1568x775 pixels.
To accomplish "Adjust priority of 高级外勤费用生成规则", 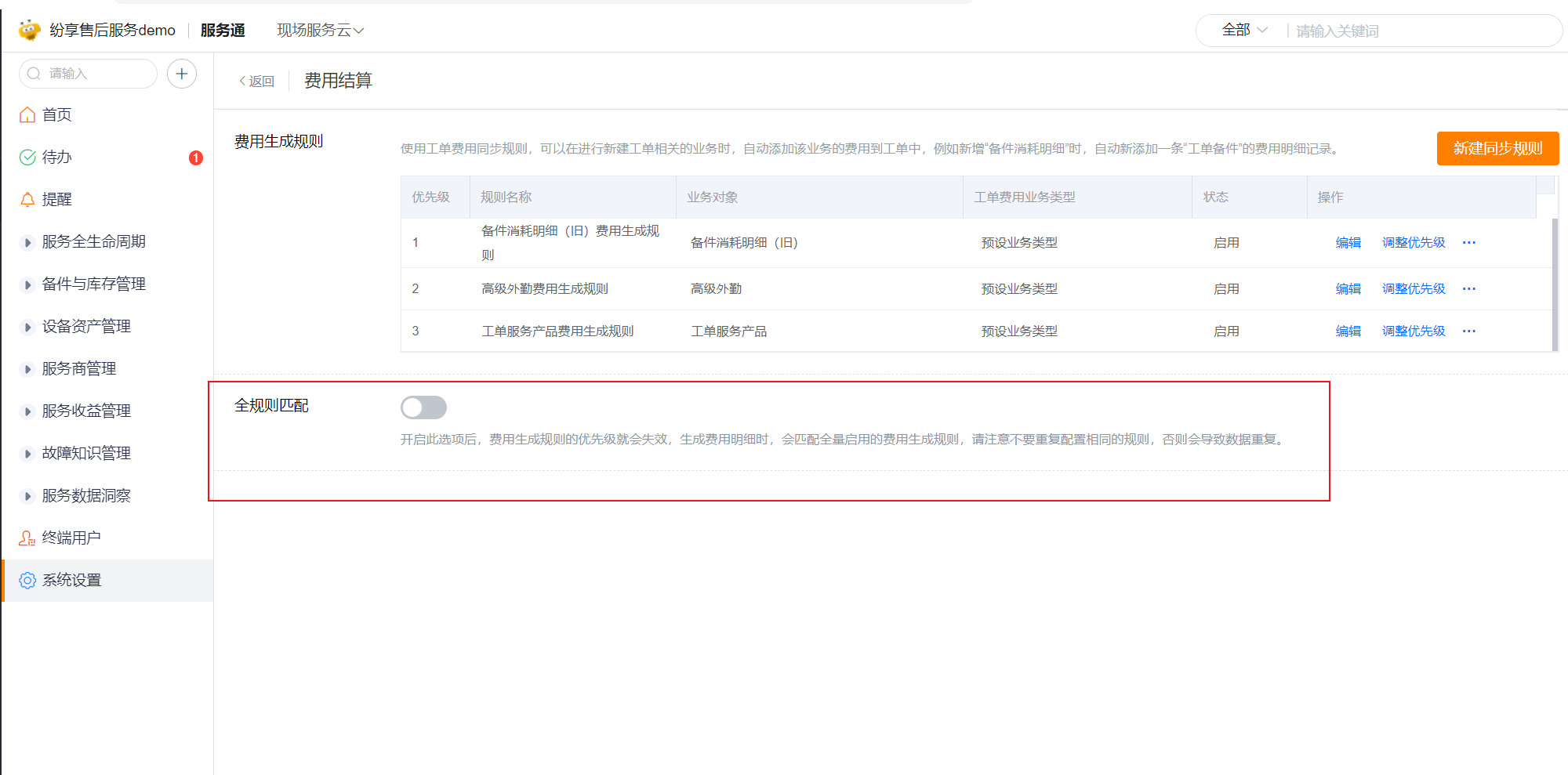I will (1413, 288).
